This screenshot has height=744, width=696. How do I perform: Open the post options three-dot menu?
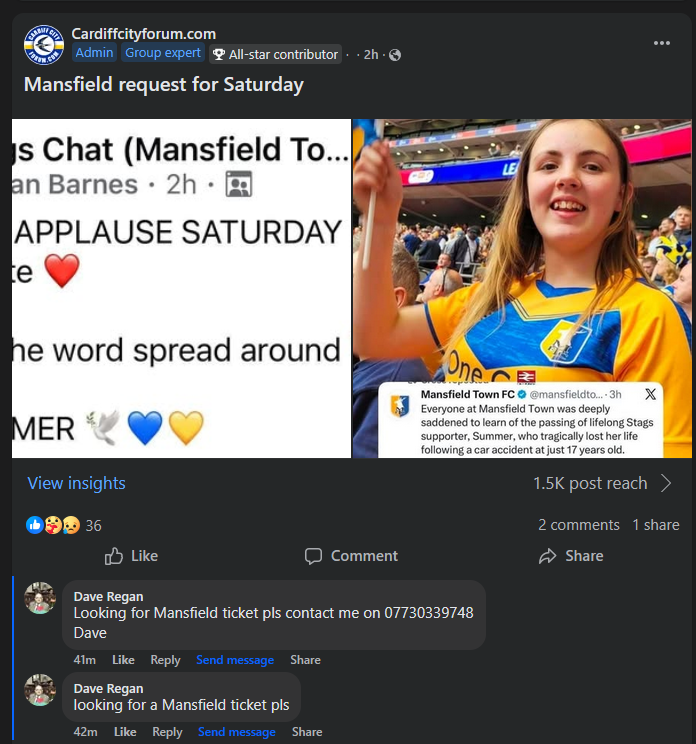pyautogui.click(x=662, y=43)
